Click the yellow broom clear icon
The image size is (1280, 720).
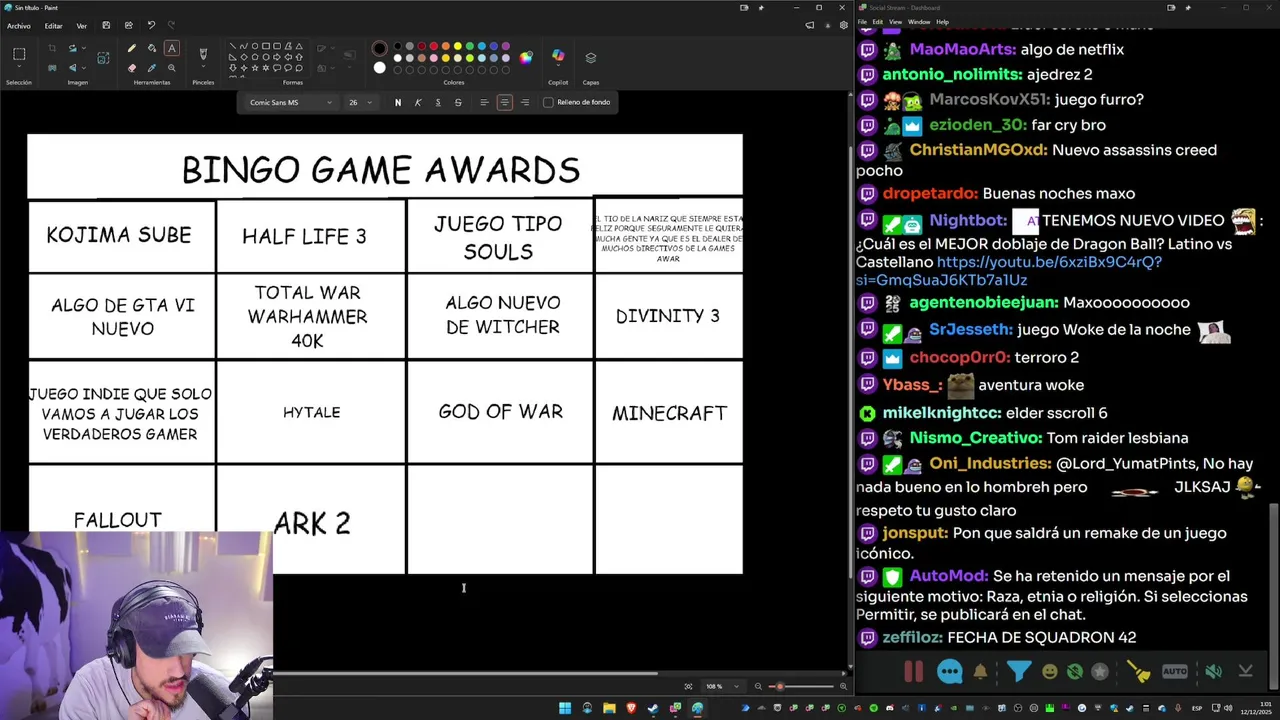1139,672
